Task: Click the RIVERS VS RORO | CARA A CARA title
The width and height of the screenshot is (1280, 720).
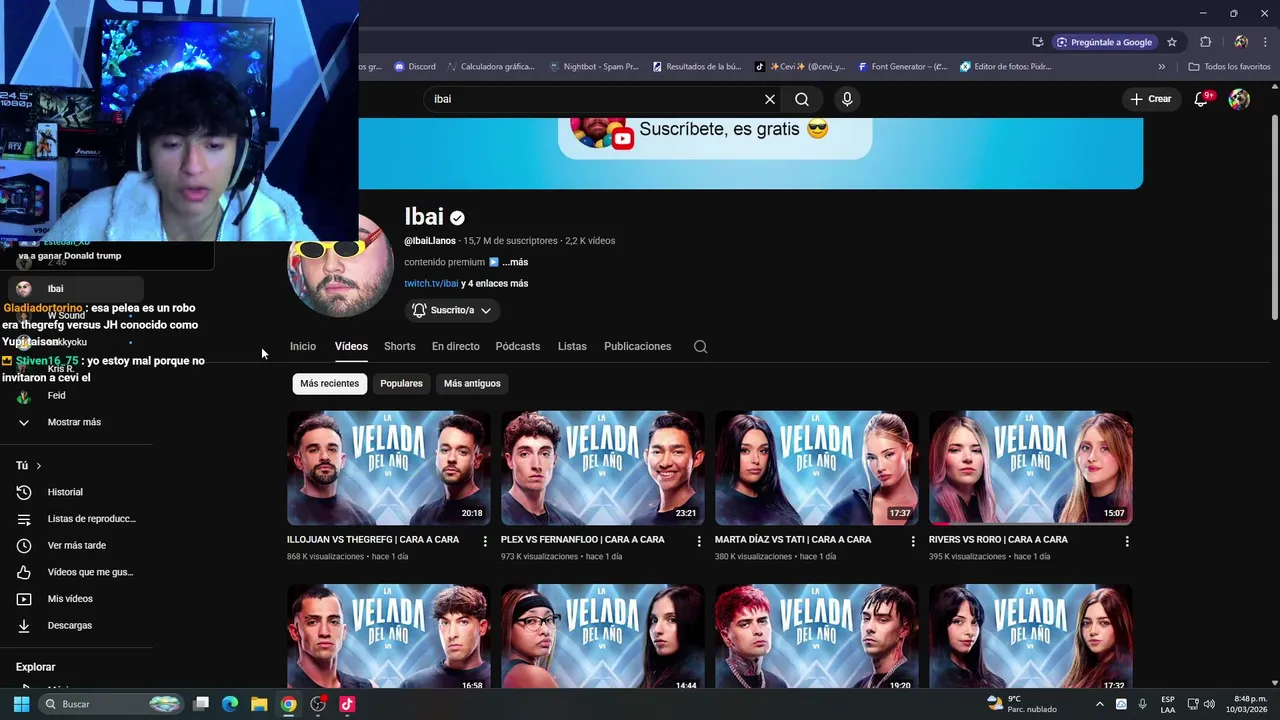Action: point(998,539)
